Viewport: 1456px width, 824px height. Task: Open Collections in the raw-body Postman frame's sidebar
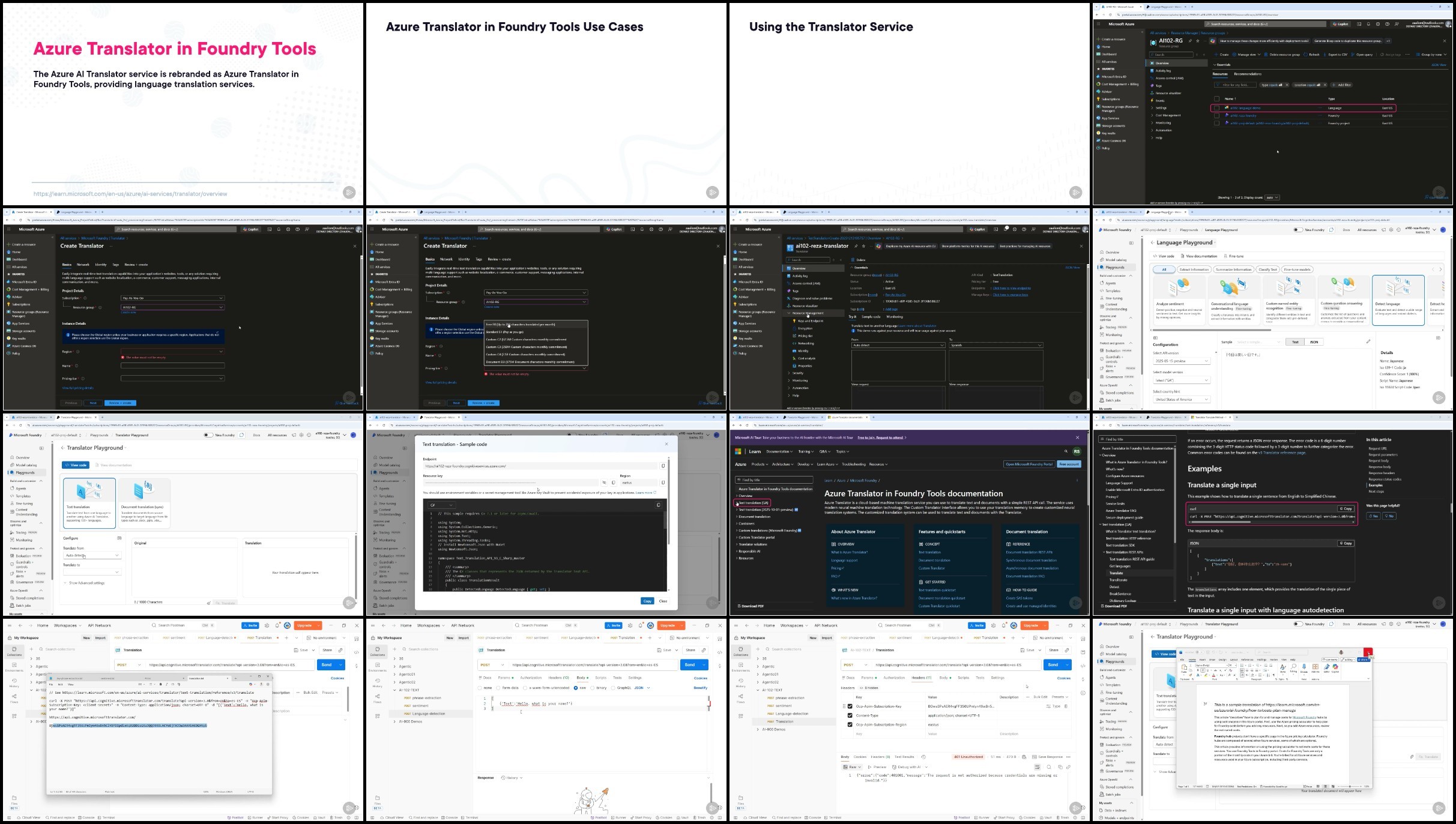377,651
